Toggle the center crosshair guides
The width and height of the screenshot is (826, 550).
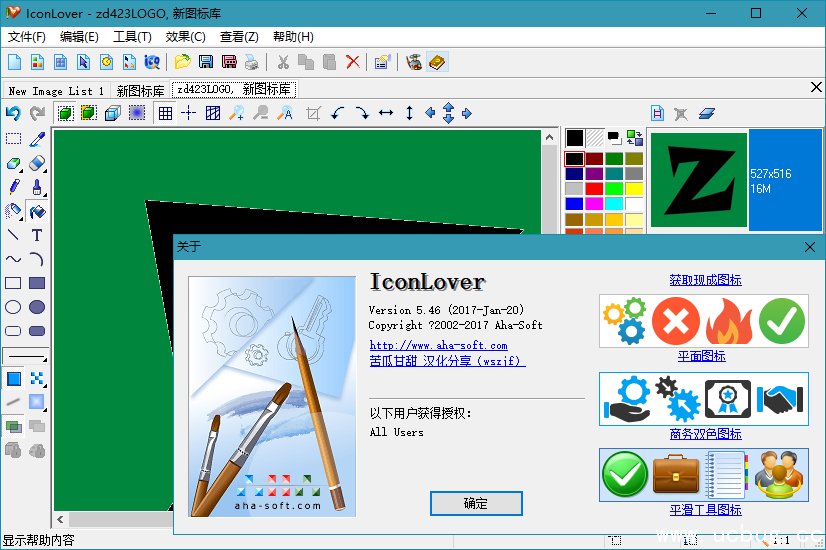pos(189,113)
